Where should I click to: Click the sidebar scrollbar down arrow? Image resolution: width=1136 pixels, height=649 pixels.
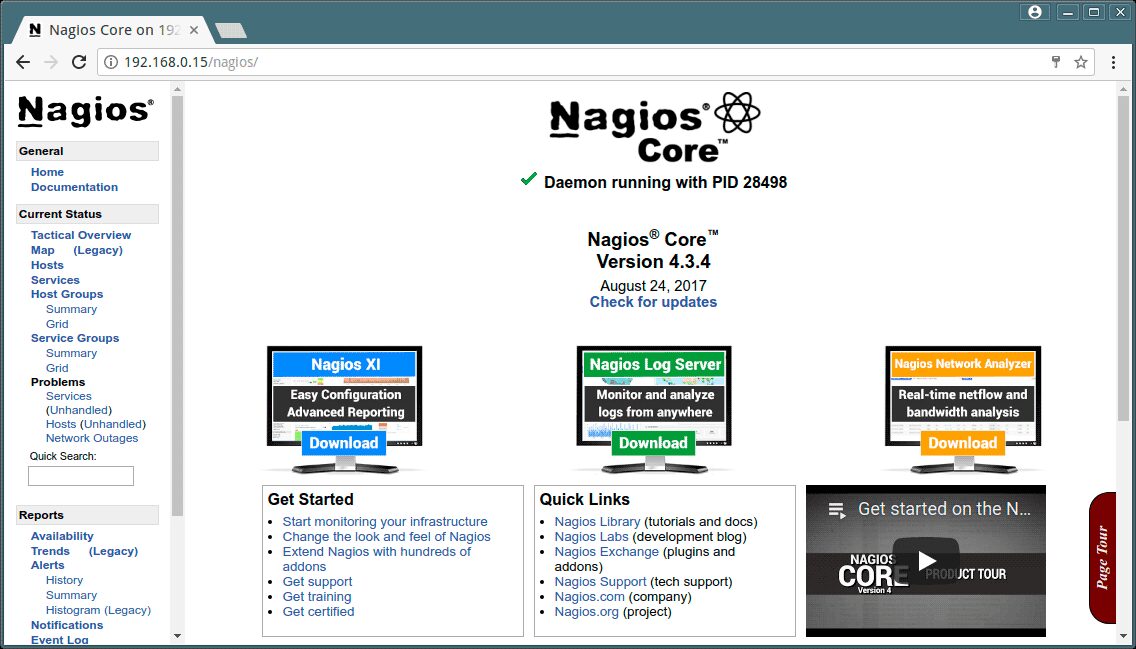pyautogui.click(x=178, y=636)
